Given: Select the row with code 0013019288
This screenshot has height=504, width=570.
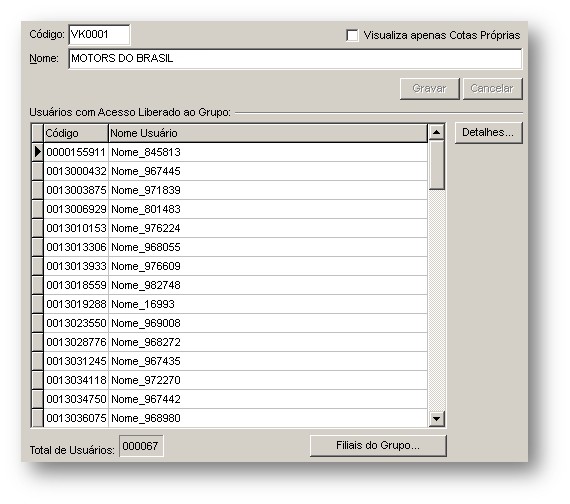Looking at the screenshot, I should click(x=235, y=304).
